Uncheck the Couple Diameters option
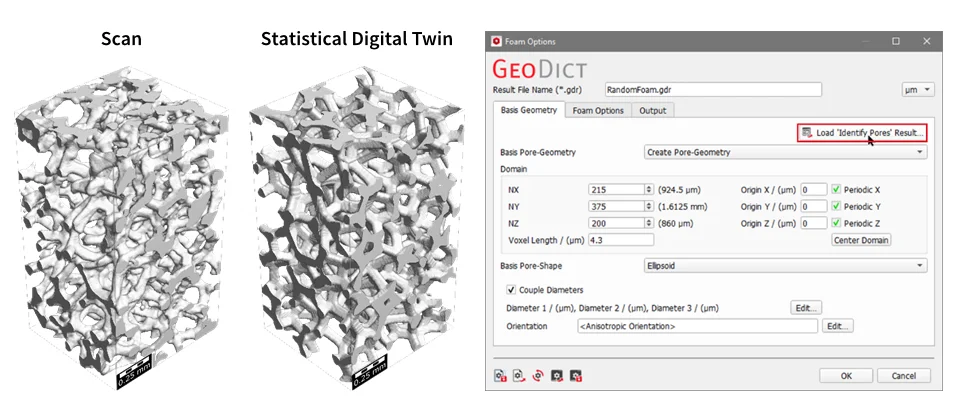Image resolution: width=960 pixels, height=418 pixels. coord(513,291)
